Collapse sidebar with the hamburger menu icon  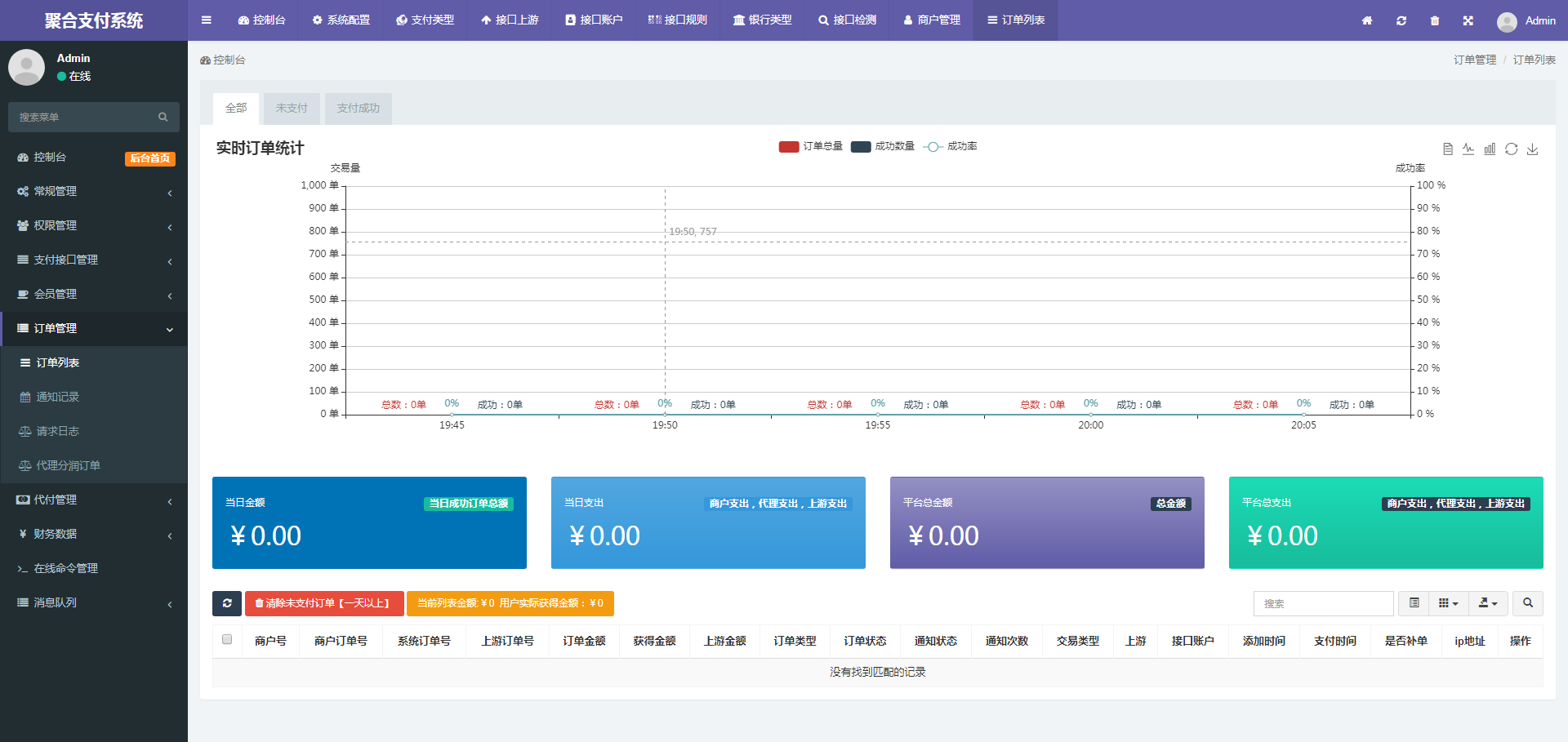207,20
